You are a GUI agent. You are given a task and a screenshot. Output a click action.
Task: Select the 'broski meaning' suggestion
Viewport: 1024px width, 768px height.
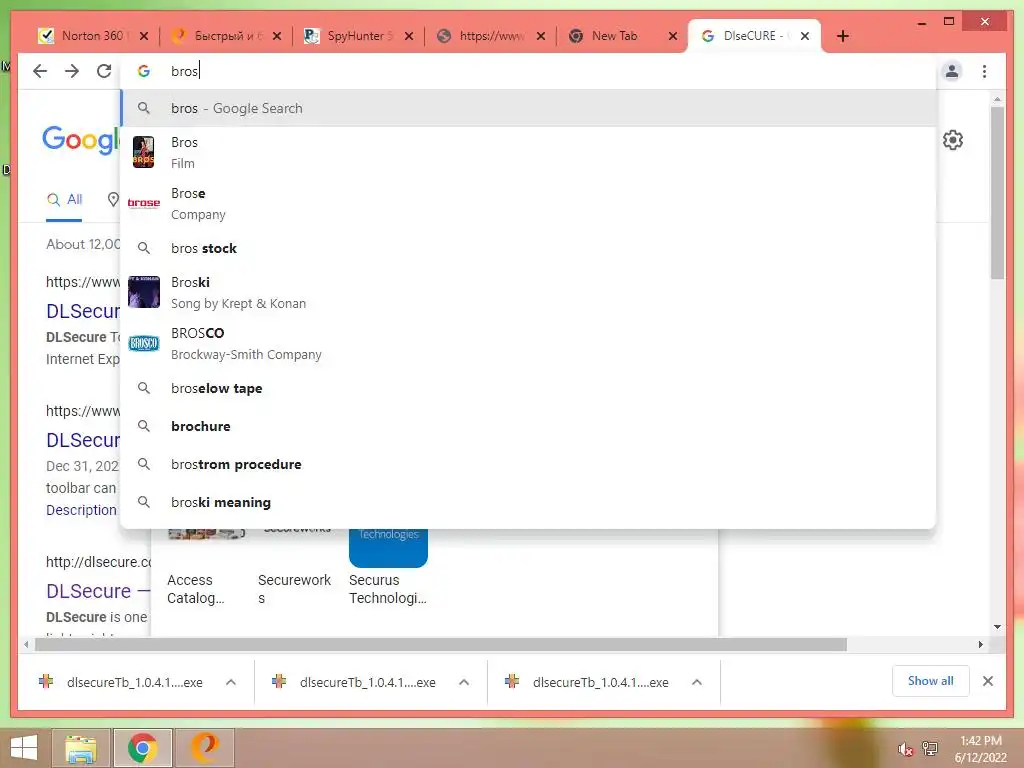(x=528, y=502)
